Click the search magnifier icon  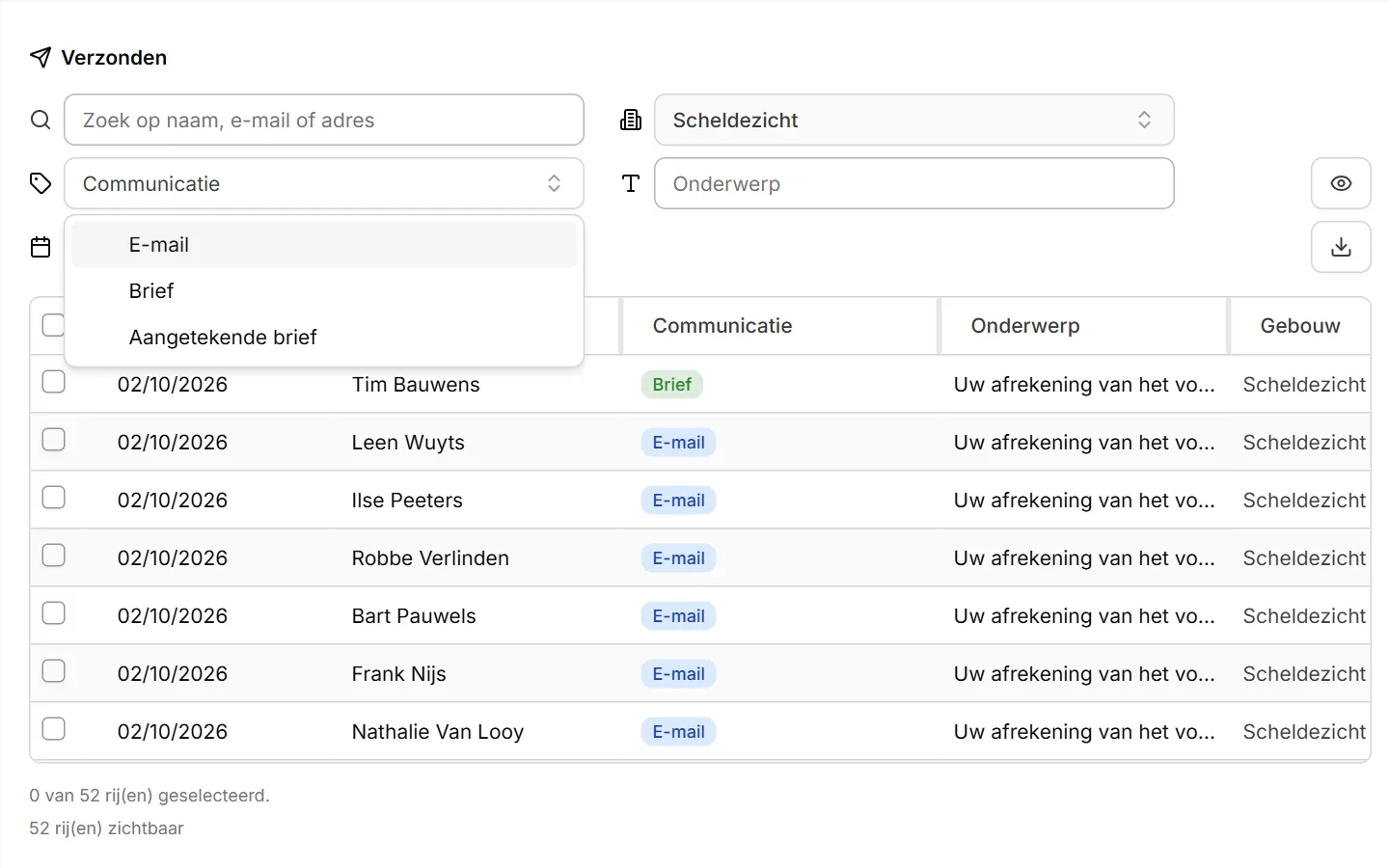pos(41,120)
